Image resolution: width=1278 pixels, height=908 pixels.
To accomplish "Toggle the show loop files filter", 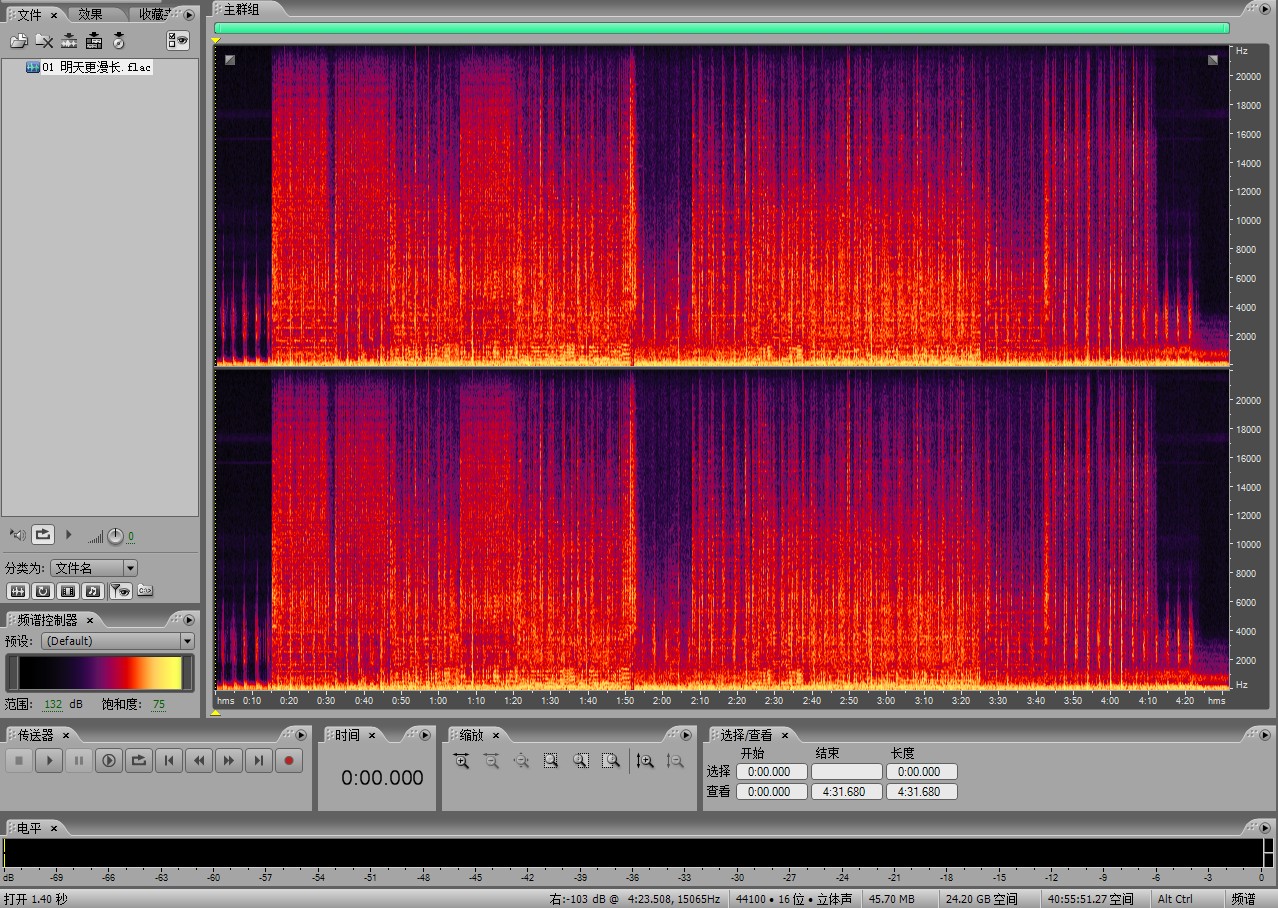I will [42, 591].
